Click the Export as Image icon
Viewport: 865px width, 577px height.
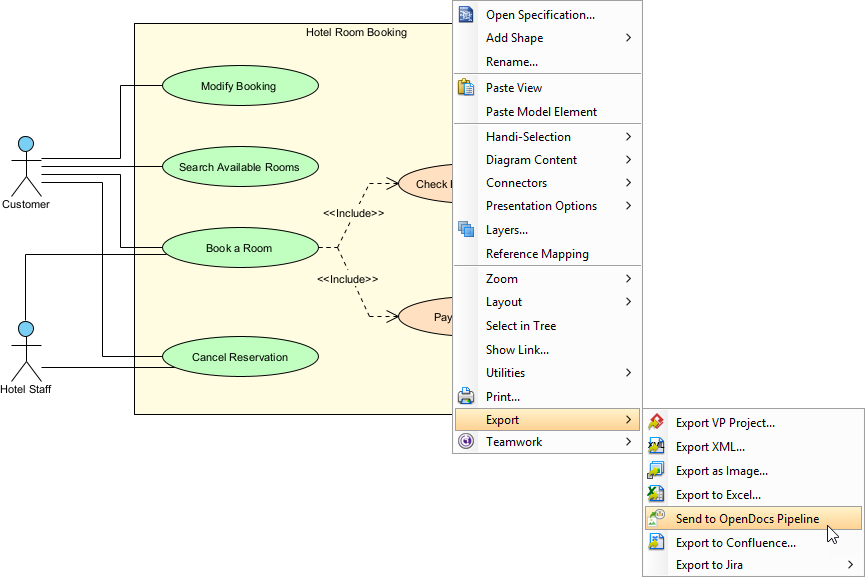tap(656, 470)
